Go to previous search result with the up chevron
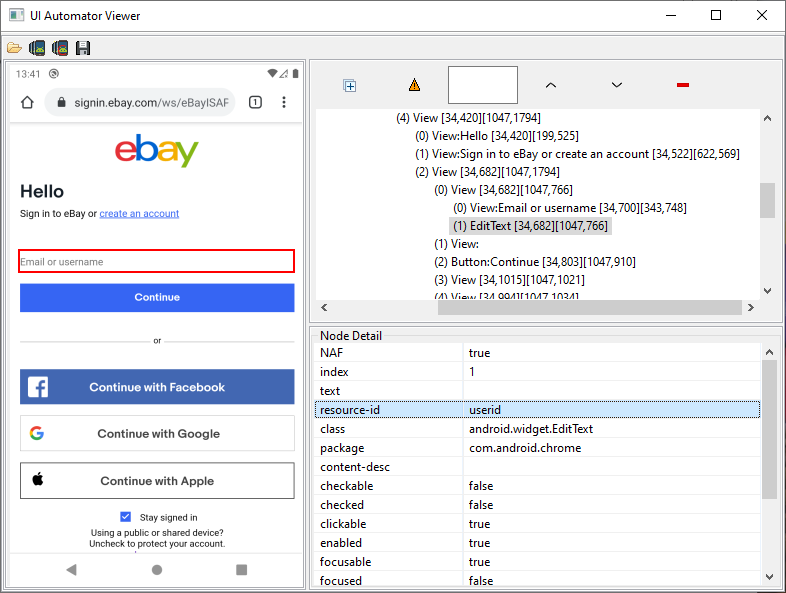The image size is (786, 593). pos(551,85)
